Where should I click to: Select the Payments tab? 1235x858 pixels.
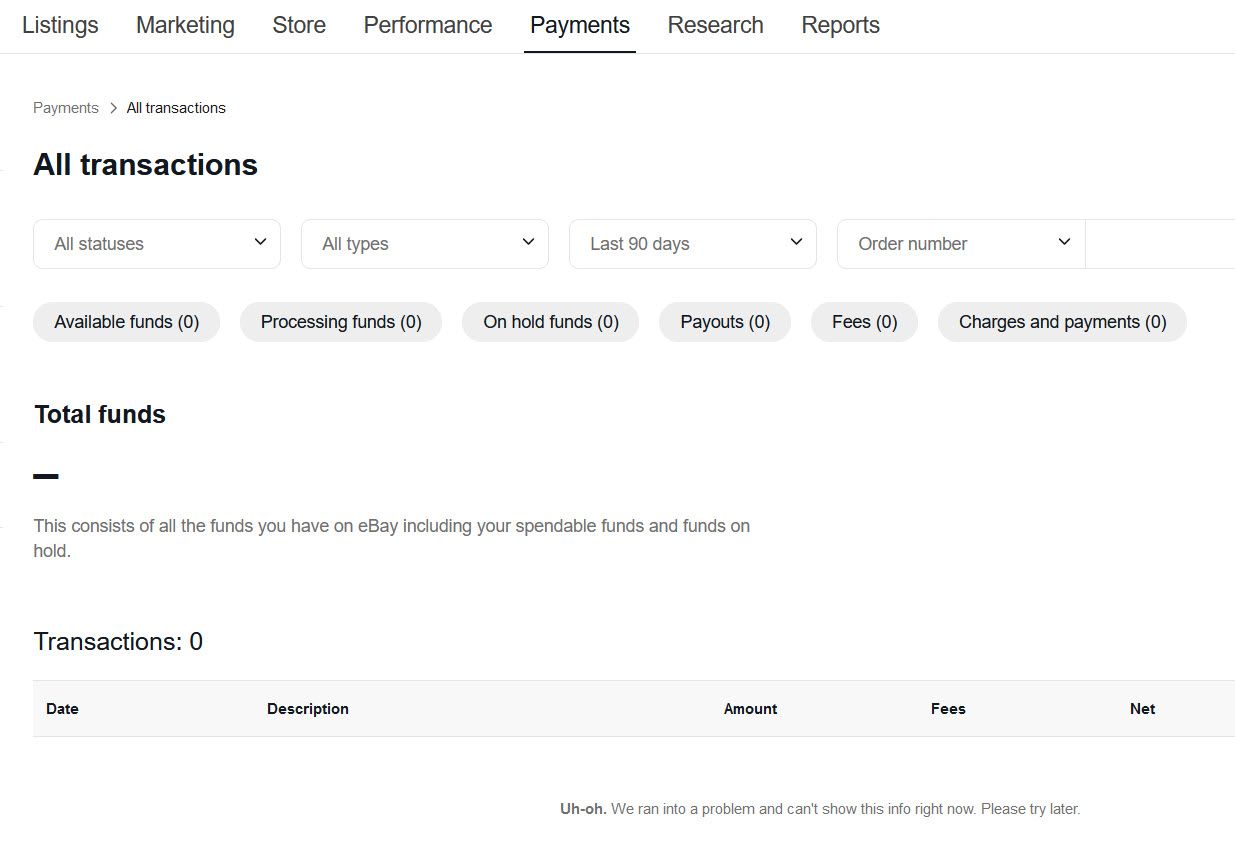coord(579,25)
